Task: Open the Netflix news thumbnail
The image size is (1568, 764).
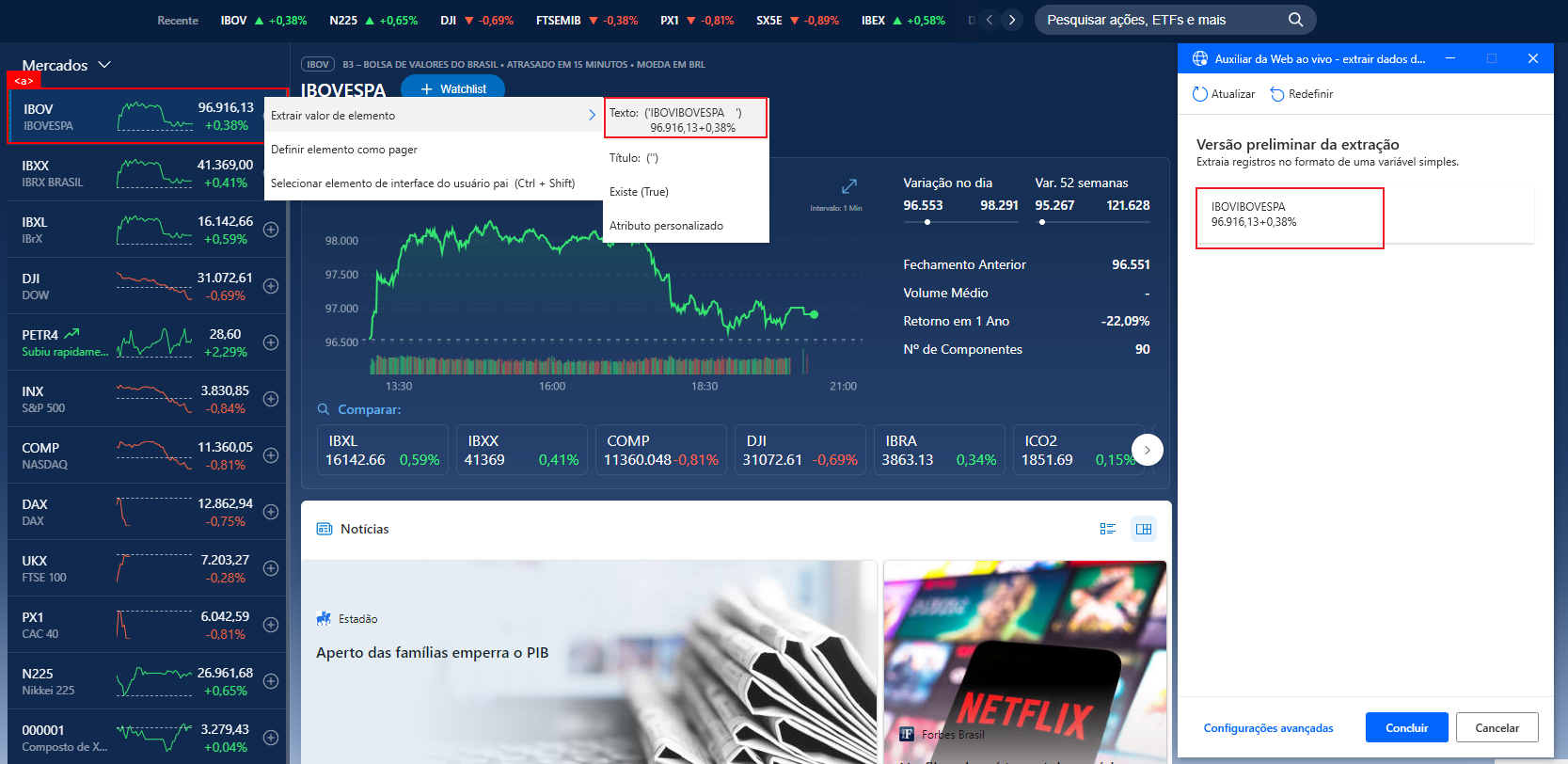Action: 1025,662
